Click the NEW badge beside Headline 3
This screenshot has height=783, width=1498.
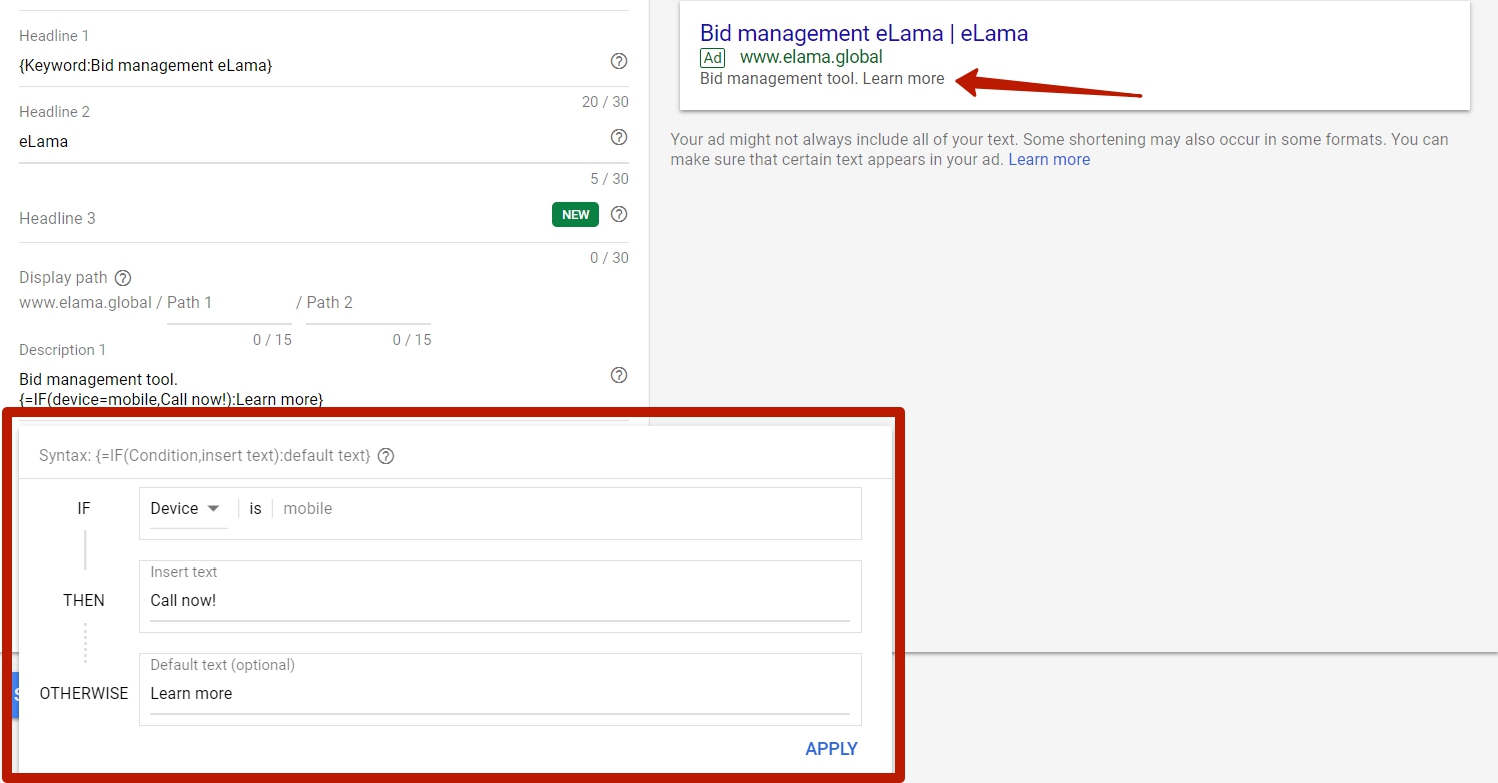coord(576,214)
